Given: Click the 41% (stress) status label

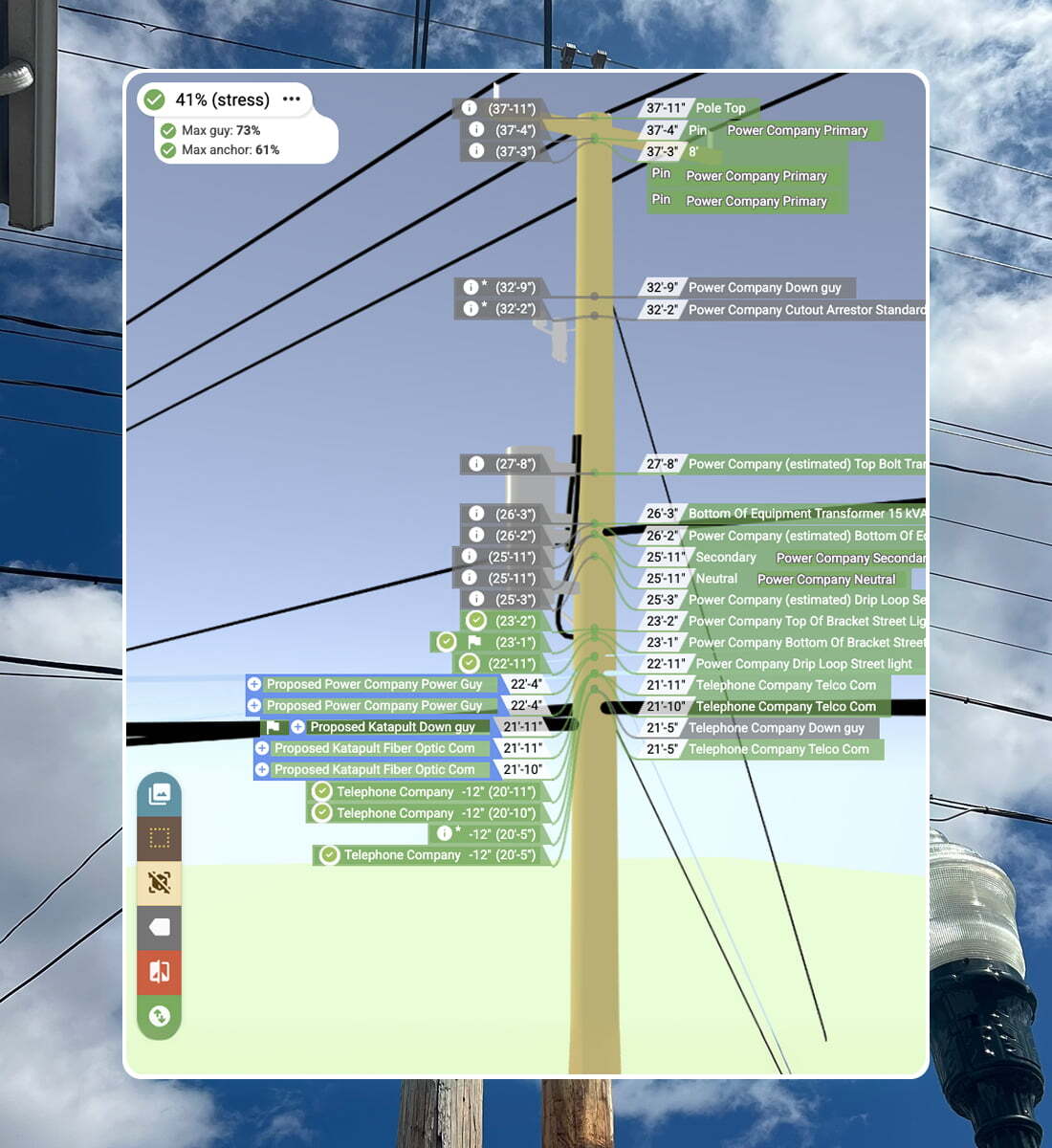Looking at the screenshot, I should (222, 99).
